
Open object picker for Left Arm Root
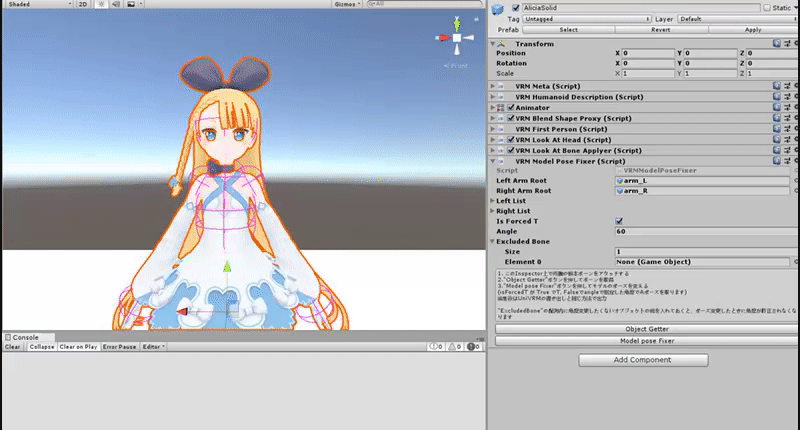(x=795, y=181)
